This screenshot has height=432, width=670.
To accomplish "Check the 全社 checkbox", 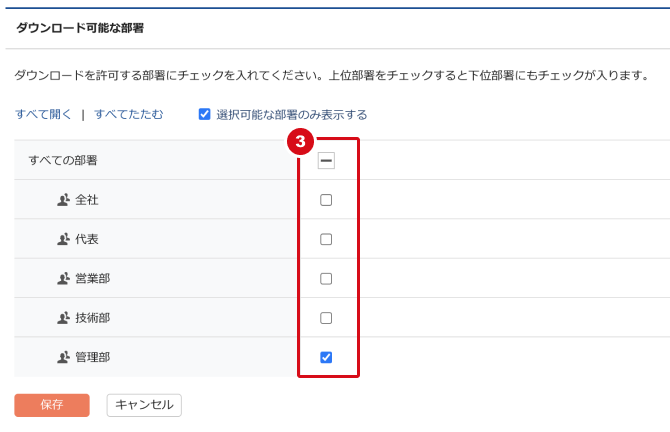I will click(326, 200).
